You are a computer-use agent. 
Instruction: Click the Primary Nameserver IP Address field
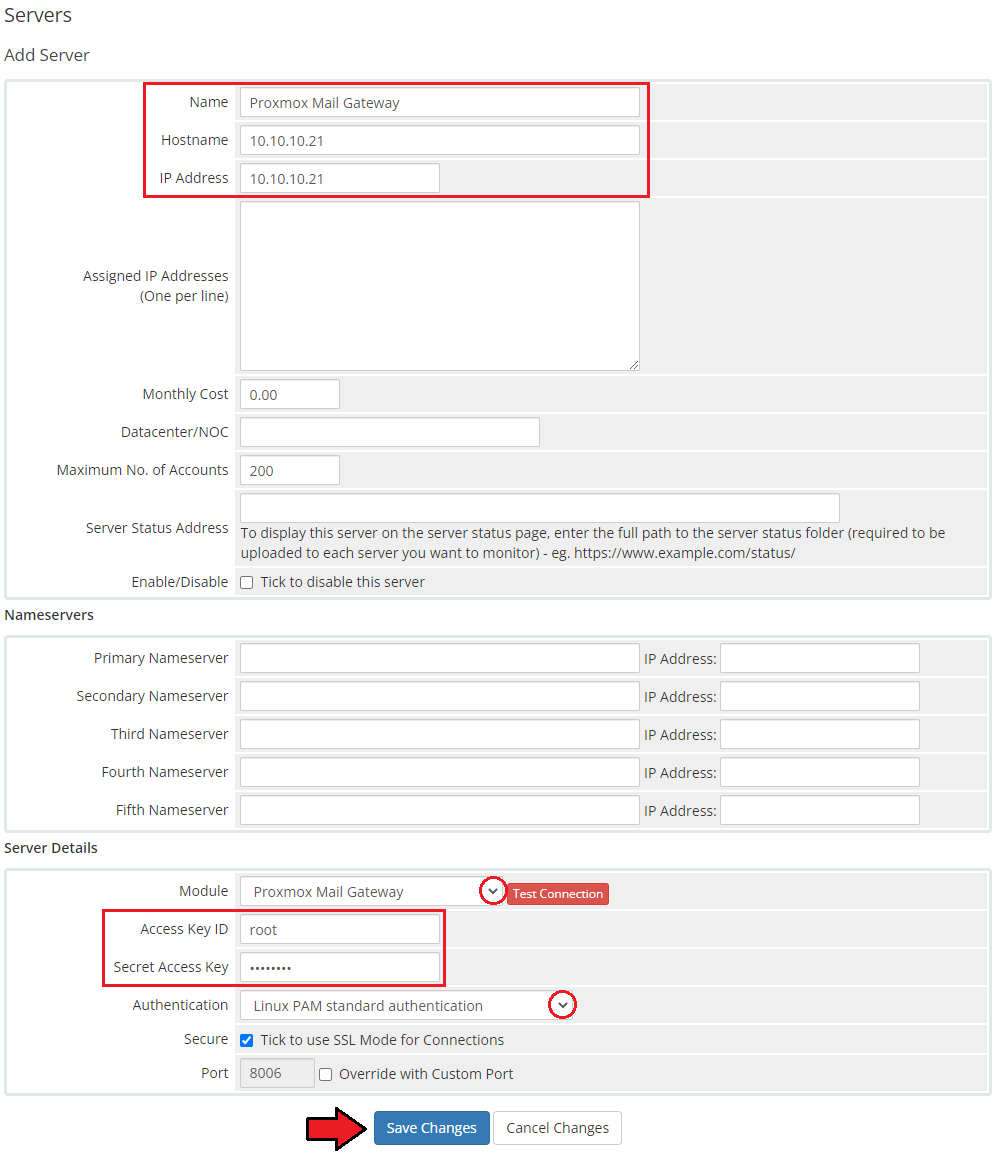point(819,658)
